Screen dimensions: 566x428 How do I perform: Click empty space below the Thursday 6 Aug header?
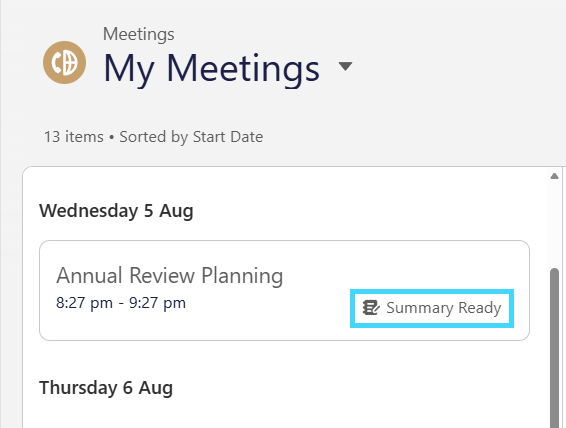(x=284, y=415)
